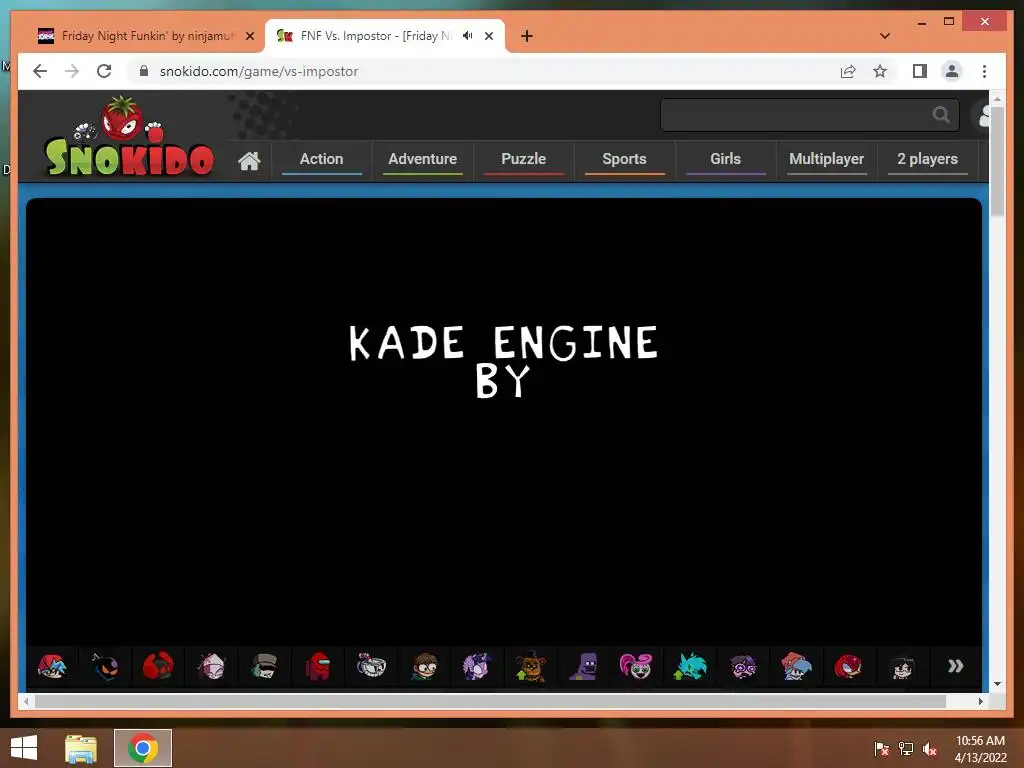Select the Cuphead character icon
This screenshot has width=1024, height=768.
(371, 667)
